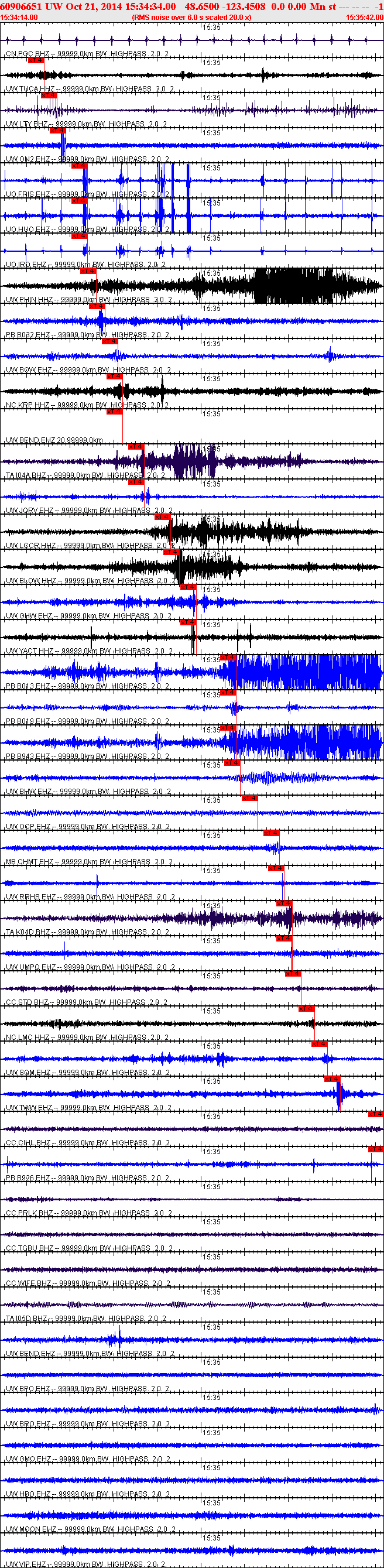Select the NC.KRP.HHZ station label
The width and height of the screenshot is (384, 1568).
click(x=28, y=405)
